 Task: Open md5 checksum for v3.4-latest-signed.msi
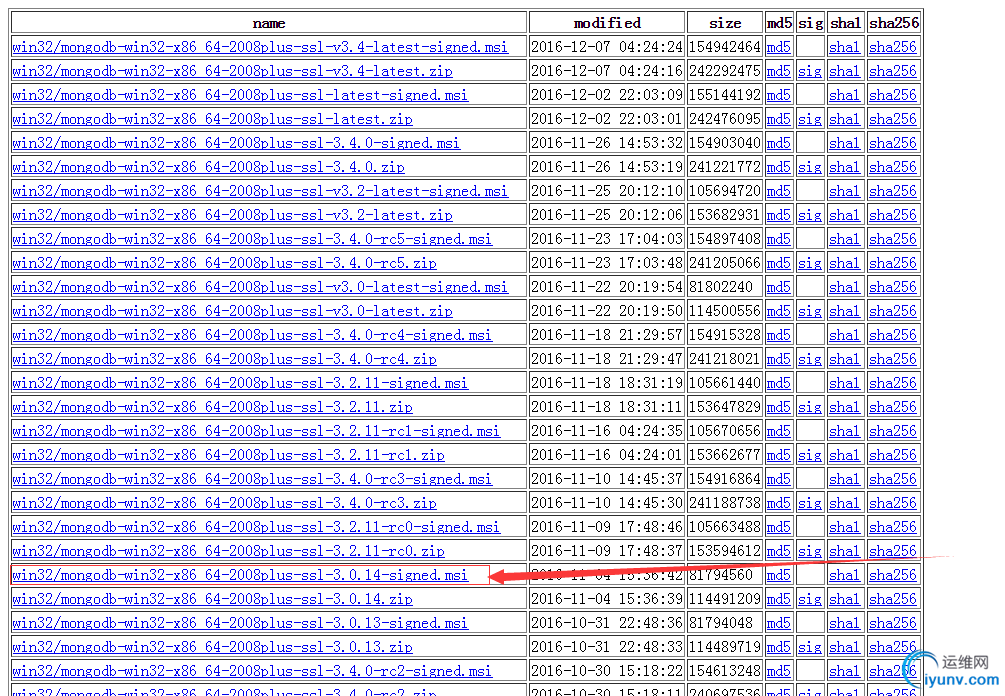(779, 47)
